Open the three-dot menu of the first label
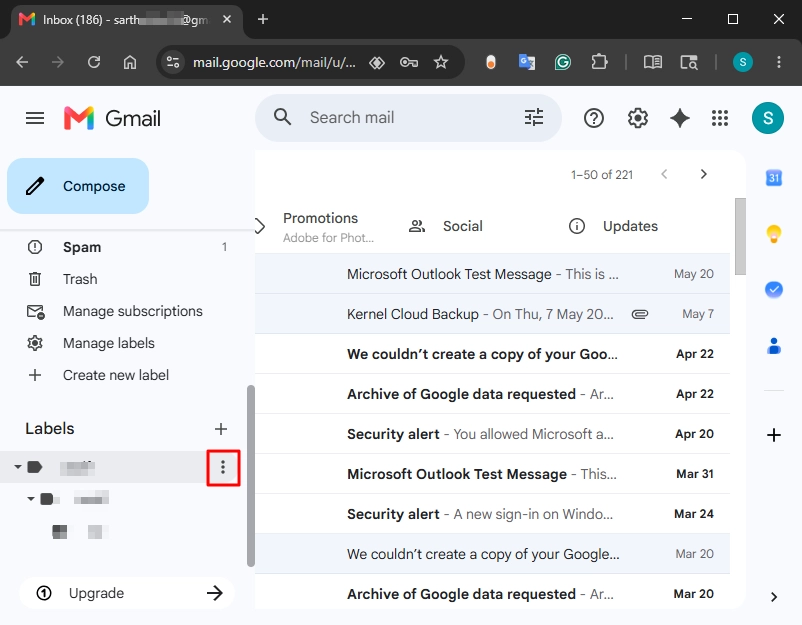 click(x=223, y=467)
